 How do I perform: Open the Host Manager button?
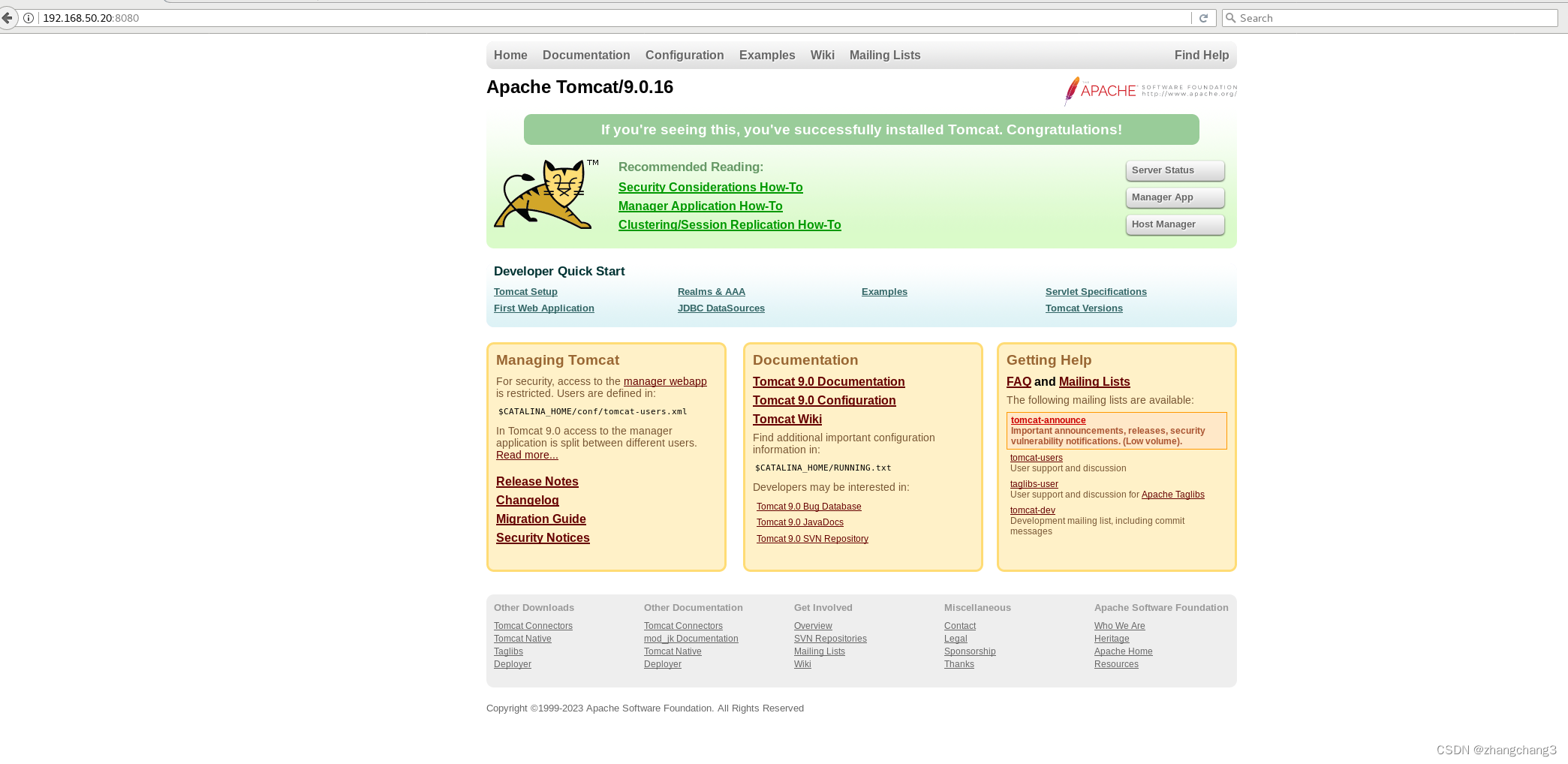pos(1175,224)
